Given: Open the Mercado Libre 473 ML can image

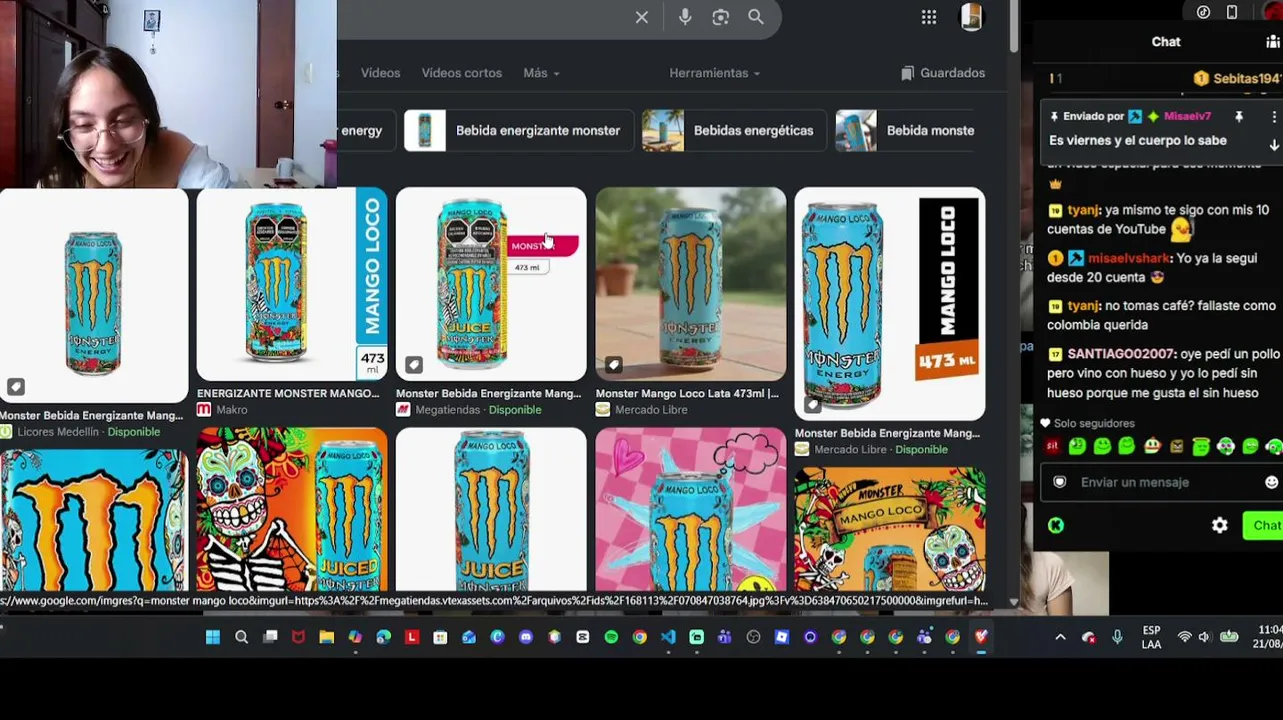Looking at the screenshot, I should point(890,304).
